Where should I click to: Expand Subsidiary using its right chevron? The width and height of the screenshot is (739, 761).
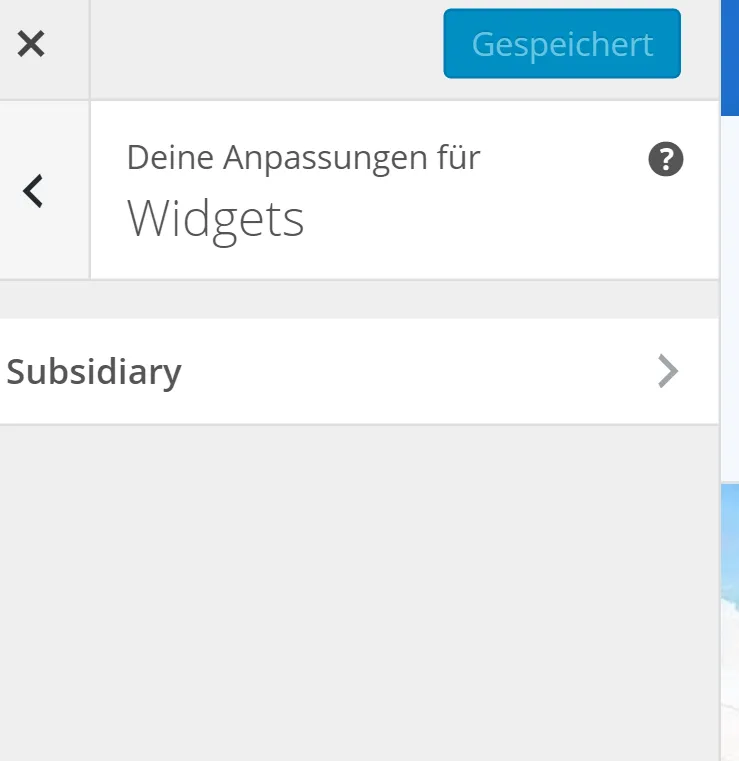coord(668,371)
